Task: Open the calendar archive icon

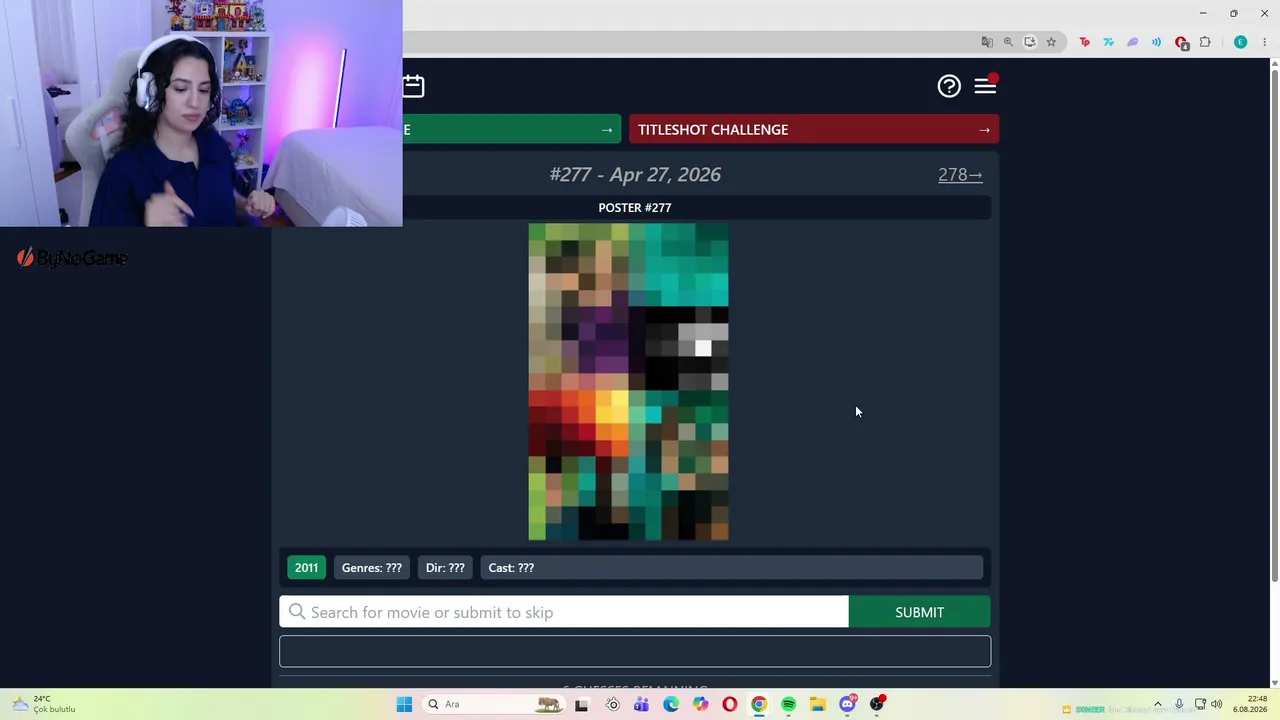Action: pyautogui.click(x=414, y=86)
